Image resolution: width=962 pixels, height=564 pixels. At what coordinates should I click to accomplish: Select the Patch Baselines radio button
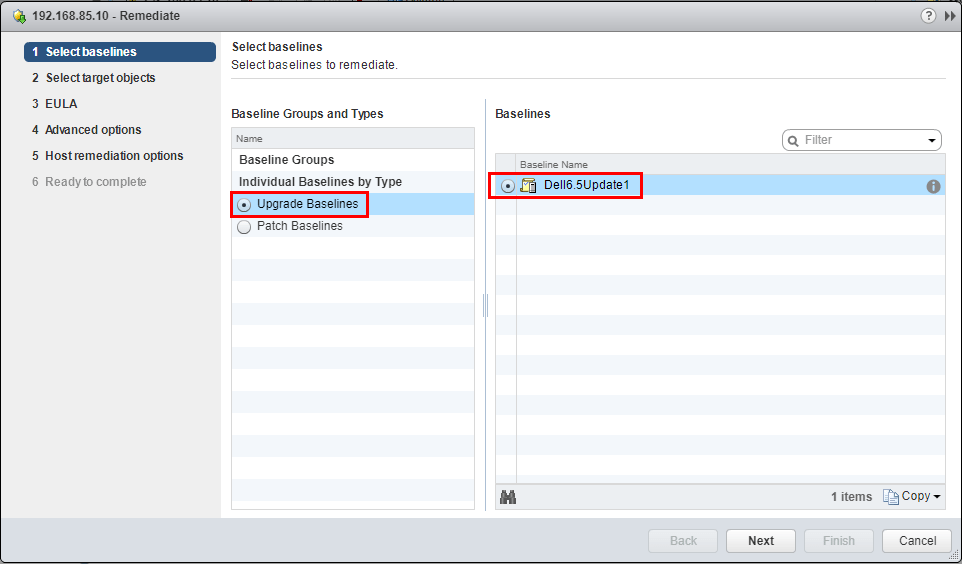coord(244,227)
